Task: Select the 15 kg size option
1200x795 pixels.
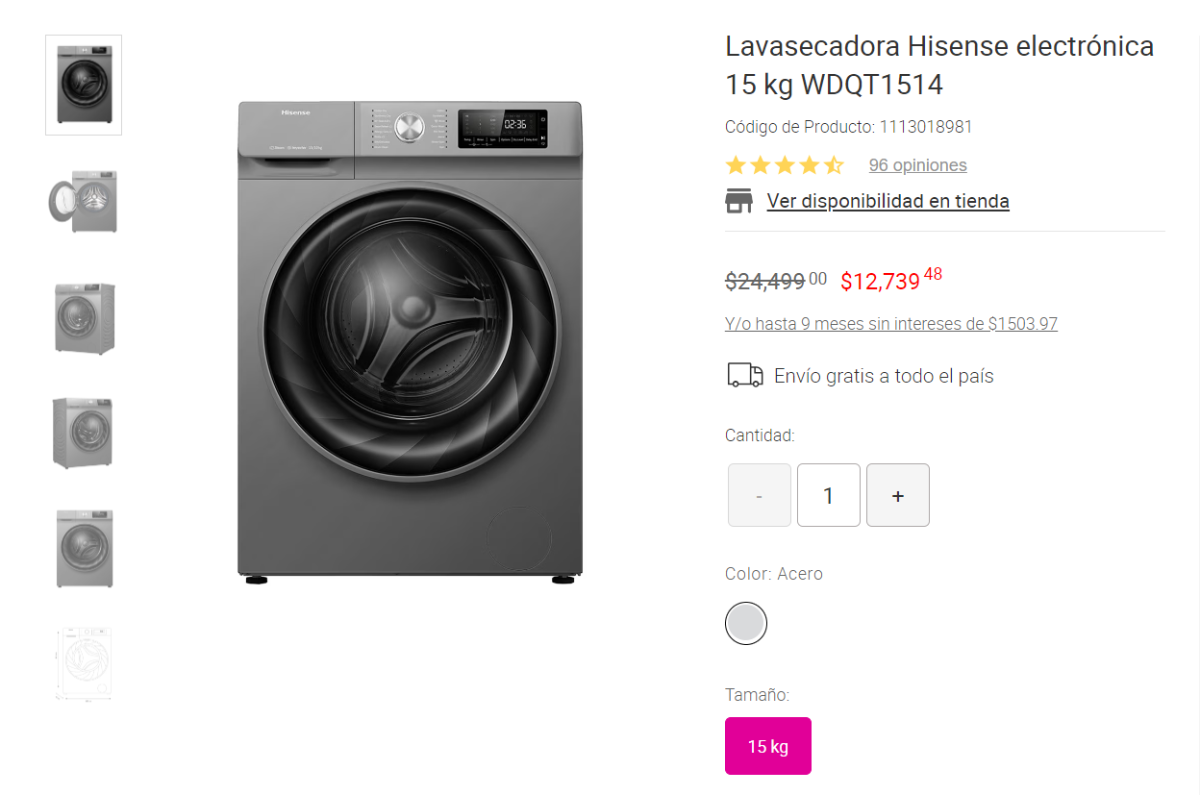Action: [x=768, y=746]
